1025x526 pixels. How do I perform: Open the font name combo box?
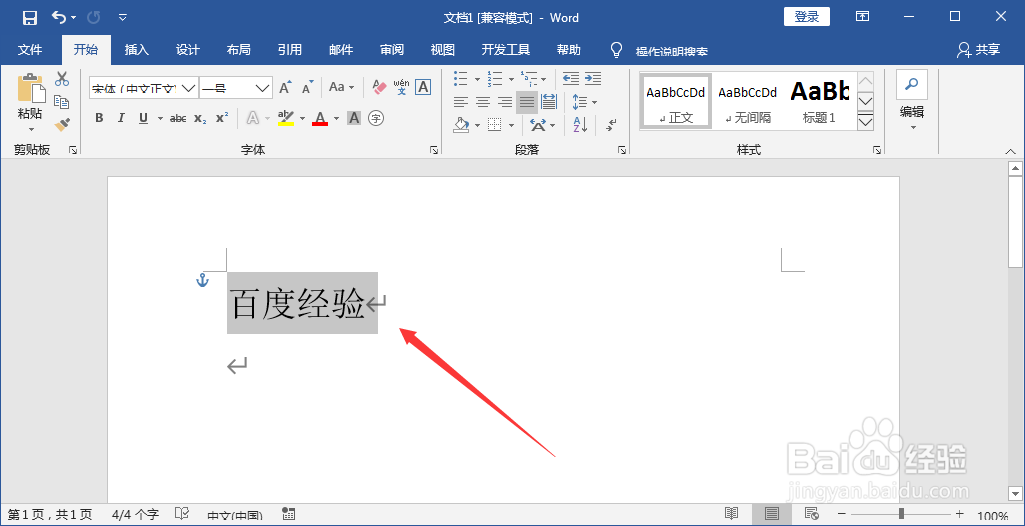click(x=144, y=88)
